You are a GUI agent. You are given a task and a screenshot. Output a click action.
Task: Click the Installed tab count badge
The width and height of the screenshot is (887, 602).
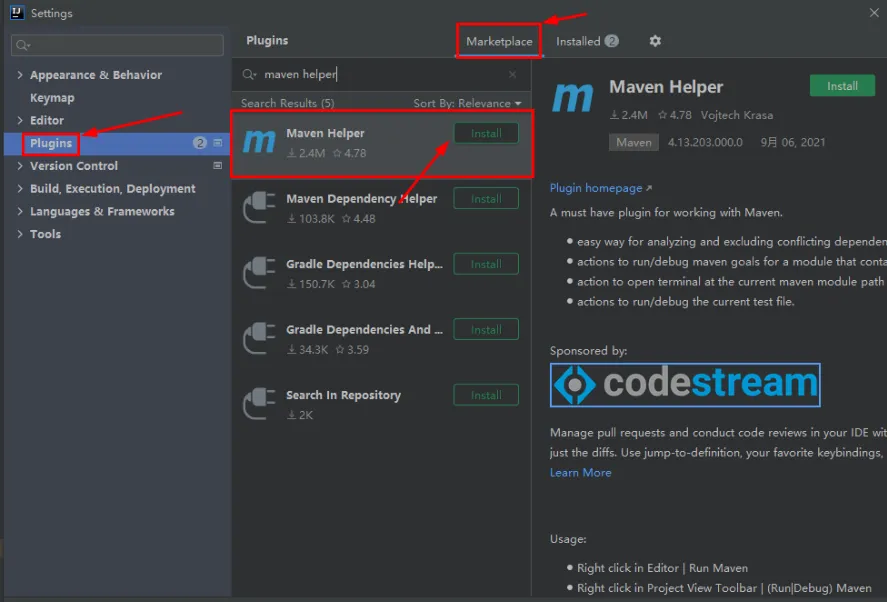tap(612, 41)
